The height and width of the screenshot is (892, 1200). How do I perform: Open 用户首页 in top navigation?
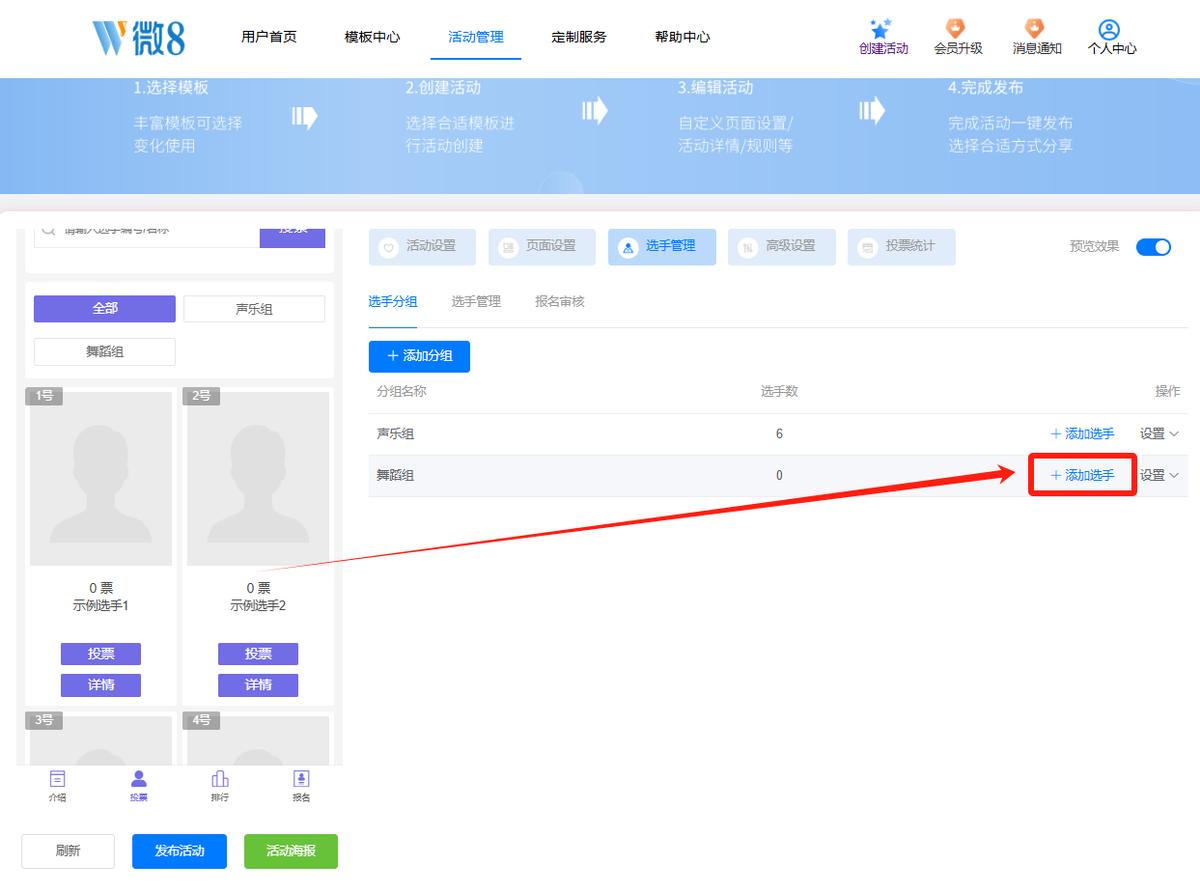click(269, 37)
